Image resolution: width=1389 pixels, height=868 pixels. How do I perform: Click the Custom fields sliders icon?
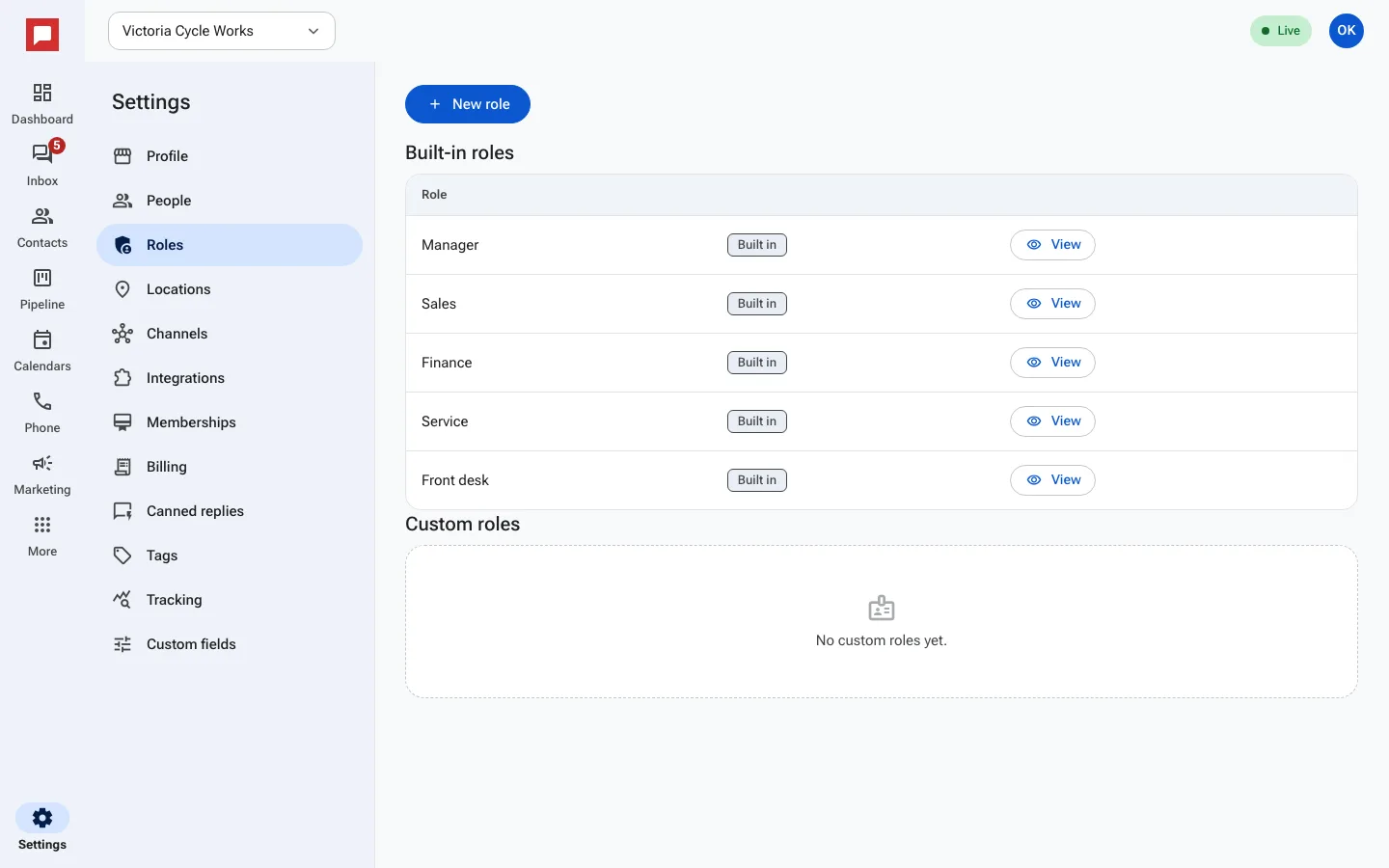pyautogui.click(x=123, y=644)
